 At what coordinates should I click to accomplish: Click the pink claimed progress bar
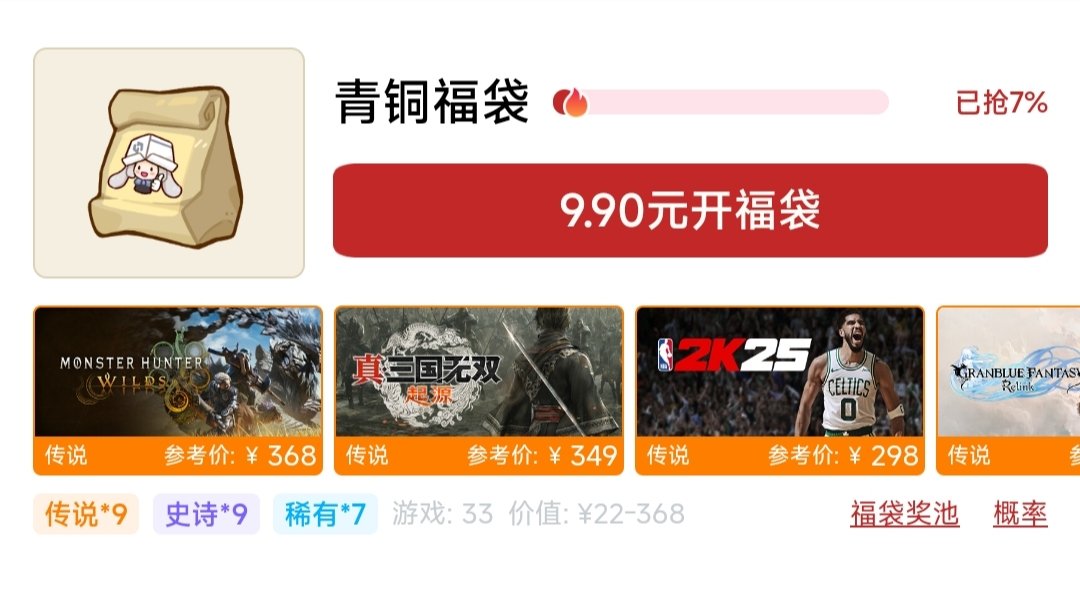[722, 103]
